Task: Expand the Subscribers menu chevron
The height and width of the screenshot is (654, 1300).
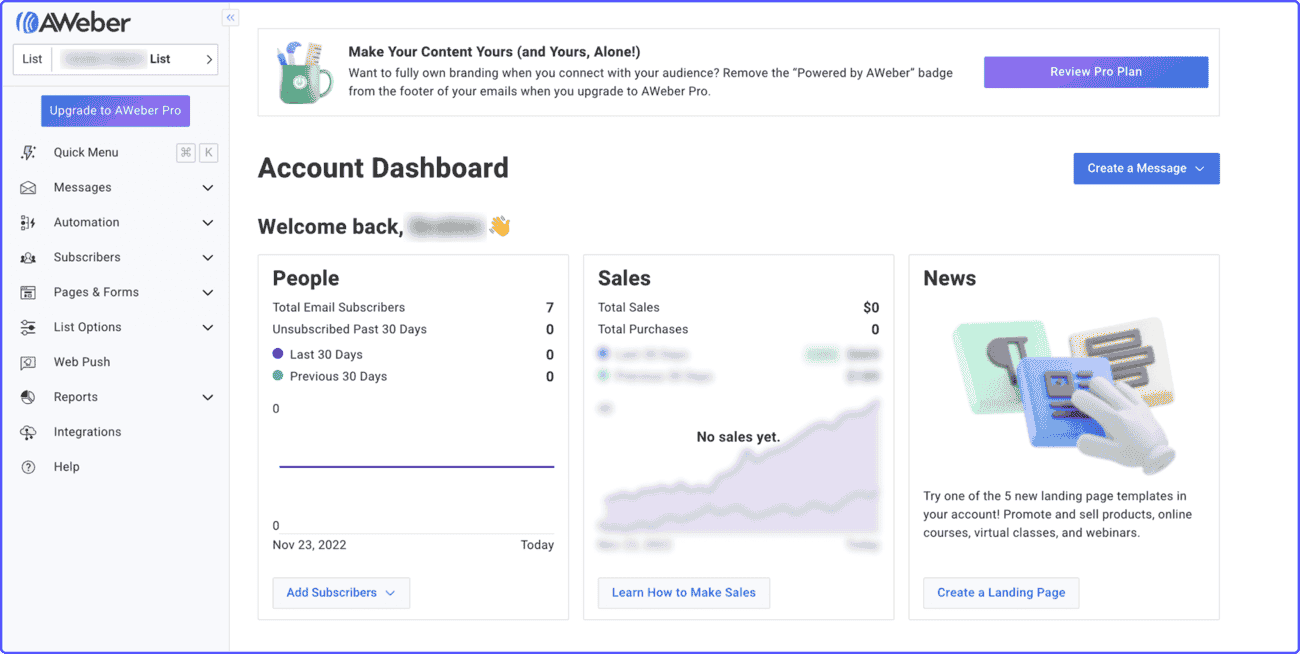Action: click(208, 258)
